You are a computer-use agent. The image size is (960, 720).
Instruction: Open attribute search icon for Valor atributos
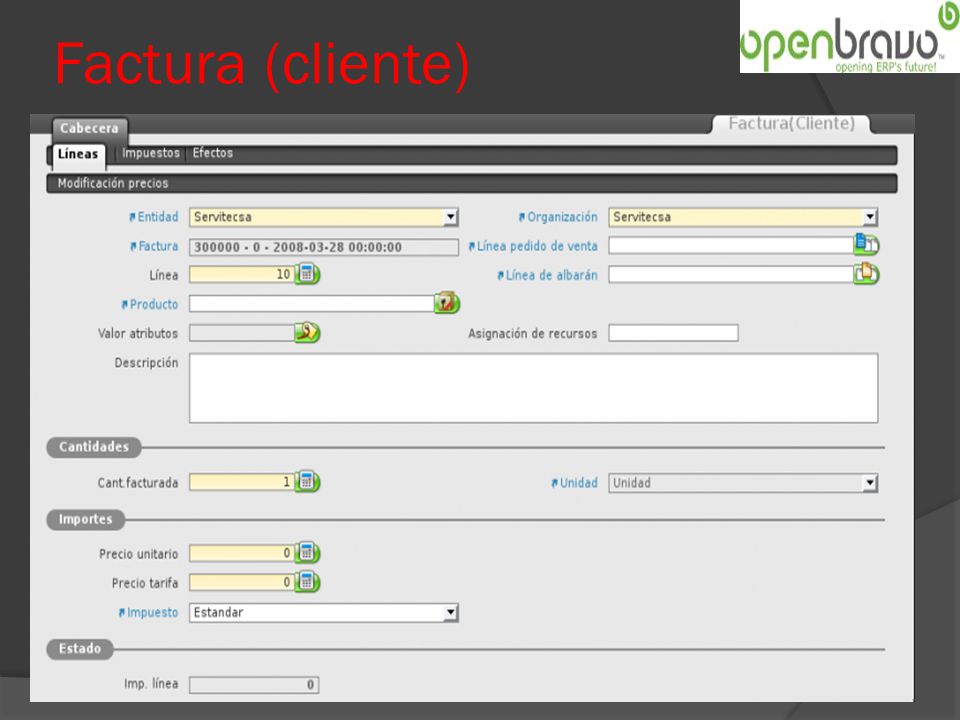click(x=307, y=332)
